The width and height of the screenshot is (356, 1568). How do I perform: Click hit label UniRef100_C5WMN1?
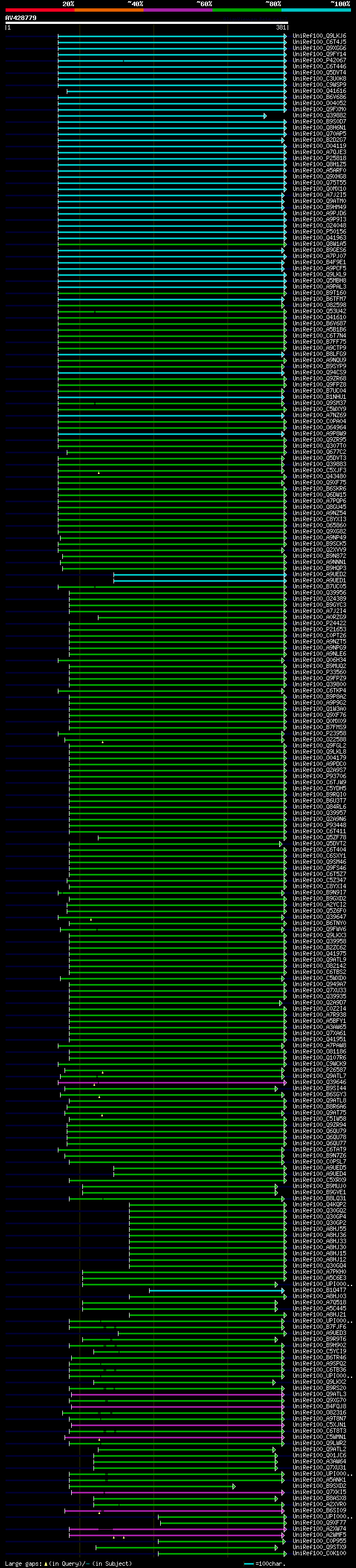pyautogui.click(x=319, y=1437)
